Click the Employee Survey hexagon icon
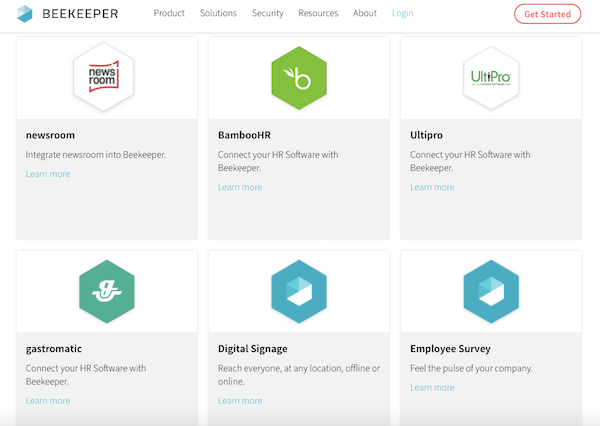 click(x=491, y=292)
